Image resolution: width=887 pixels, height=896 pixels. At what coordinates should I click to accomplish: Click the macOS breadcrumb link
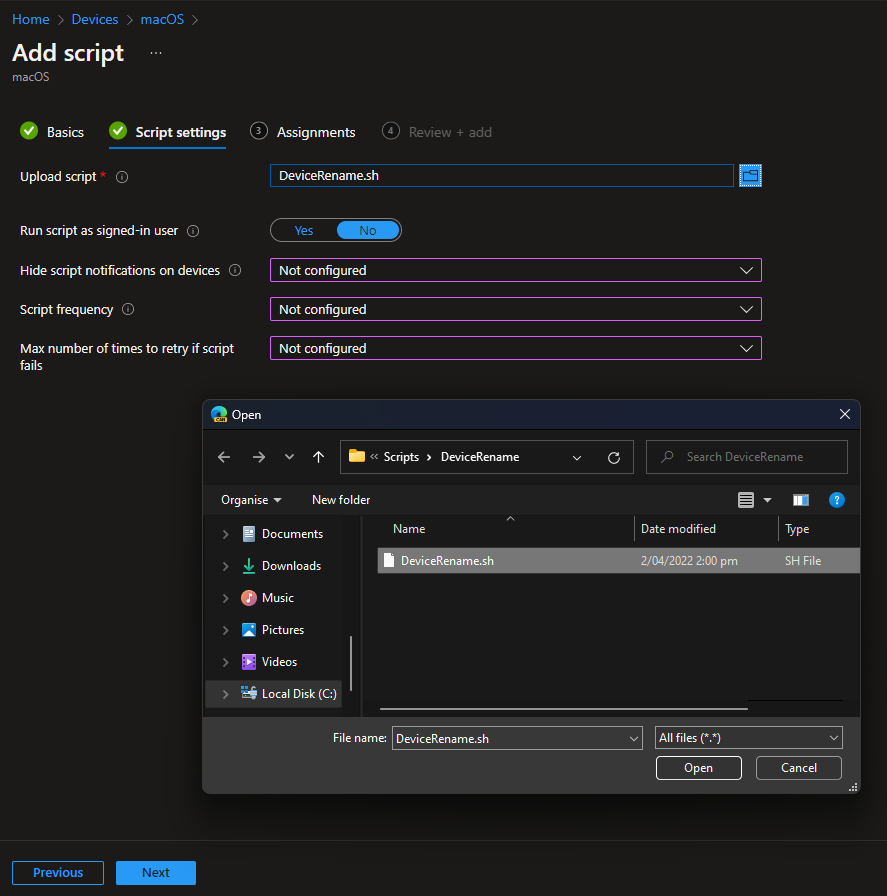click(162, 19)
